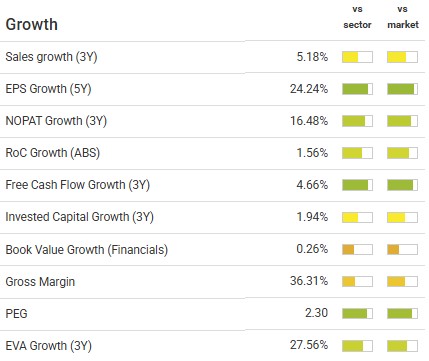This screenshot has width=429, height=361.
Task: Click the Invested Capital Growth vs market bar
Action: tap(402, 217)
